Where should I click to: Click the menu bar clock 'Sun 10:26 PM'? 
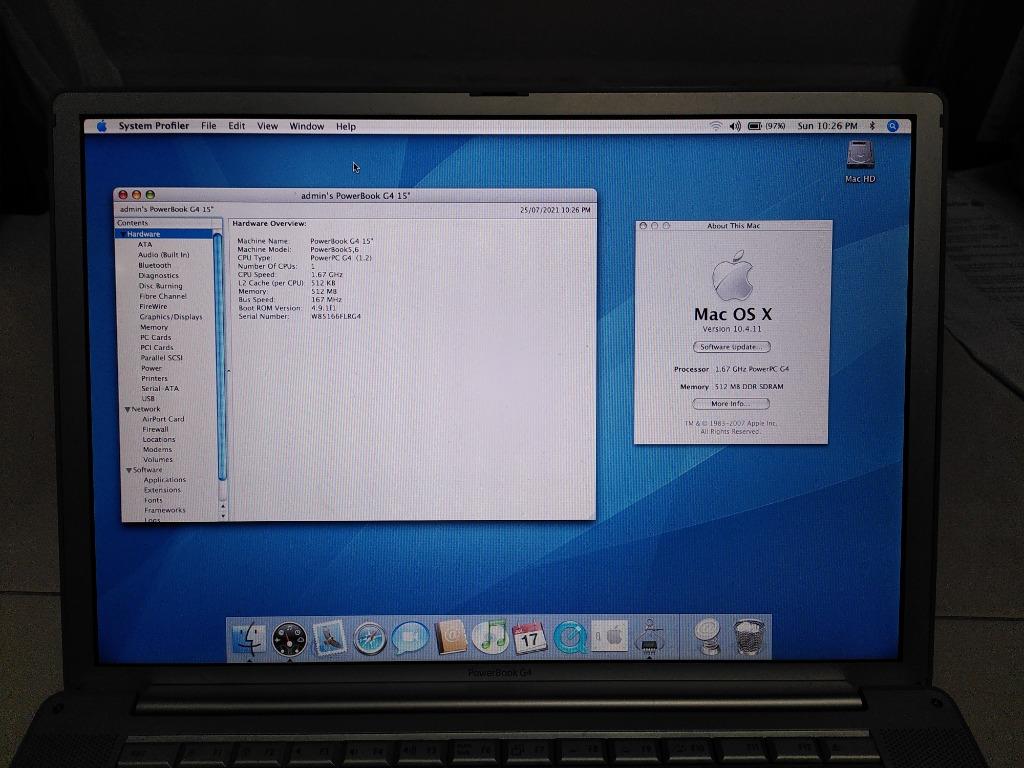coord(827,126)
